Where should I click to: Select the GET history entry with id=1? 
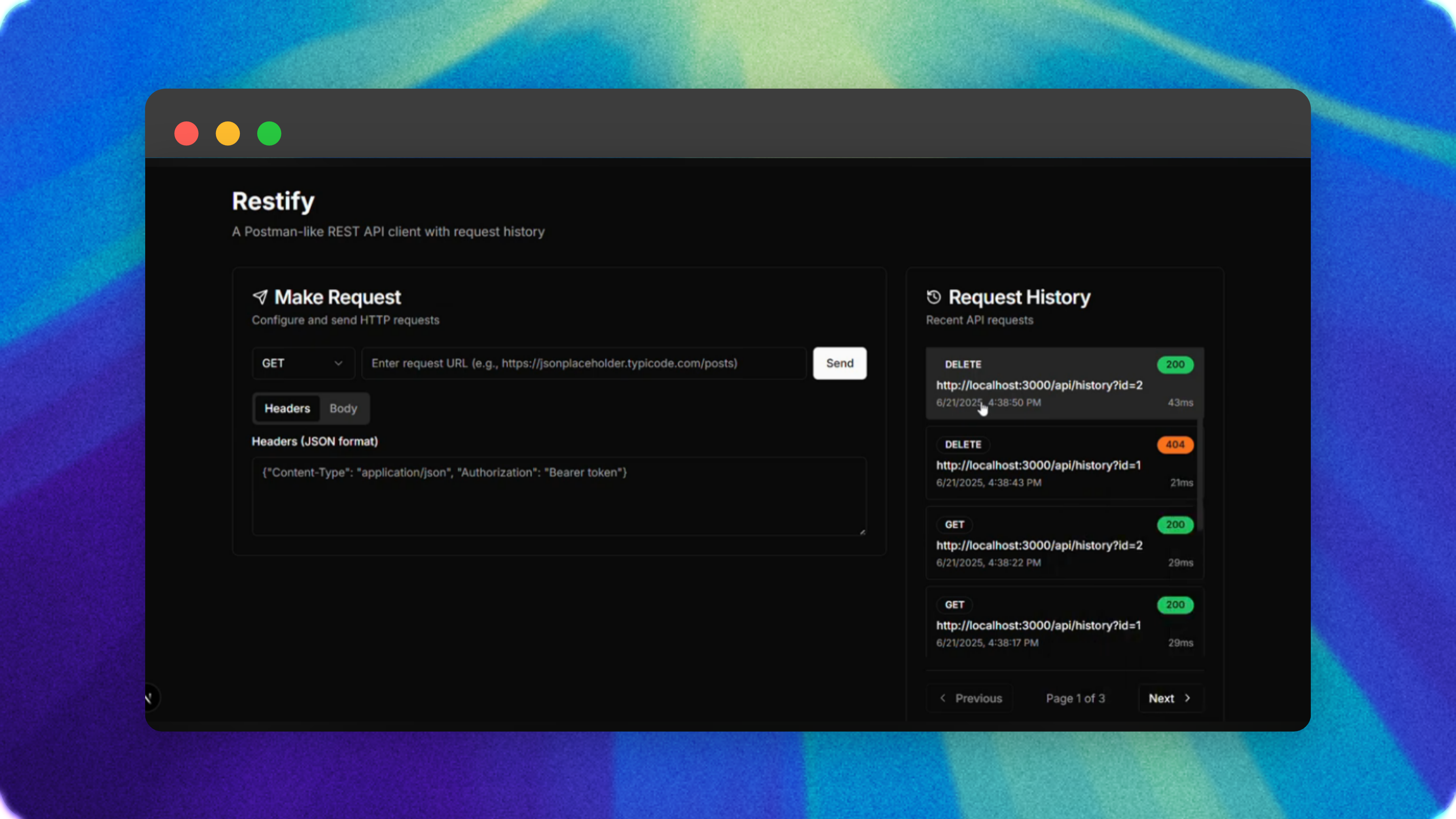pos(1062,623)
